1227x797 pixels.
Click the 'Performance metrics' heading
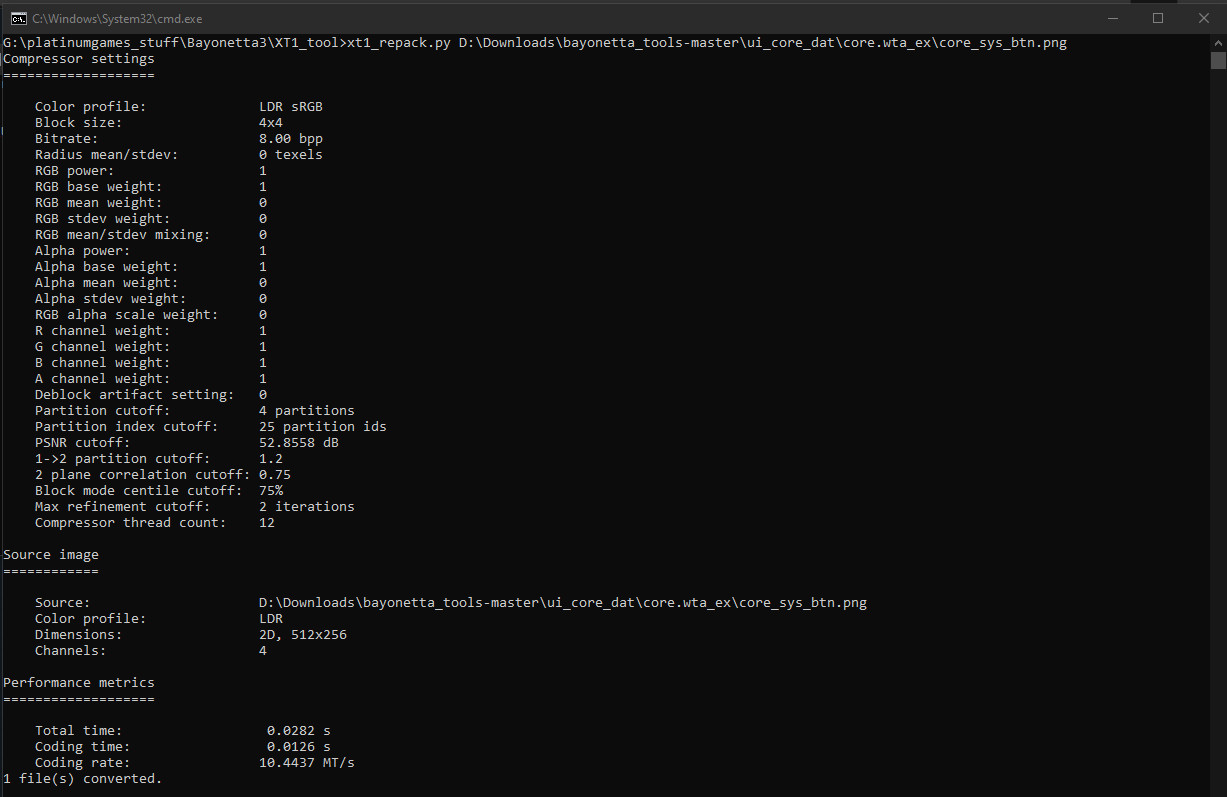click(x=79, y=683)
